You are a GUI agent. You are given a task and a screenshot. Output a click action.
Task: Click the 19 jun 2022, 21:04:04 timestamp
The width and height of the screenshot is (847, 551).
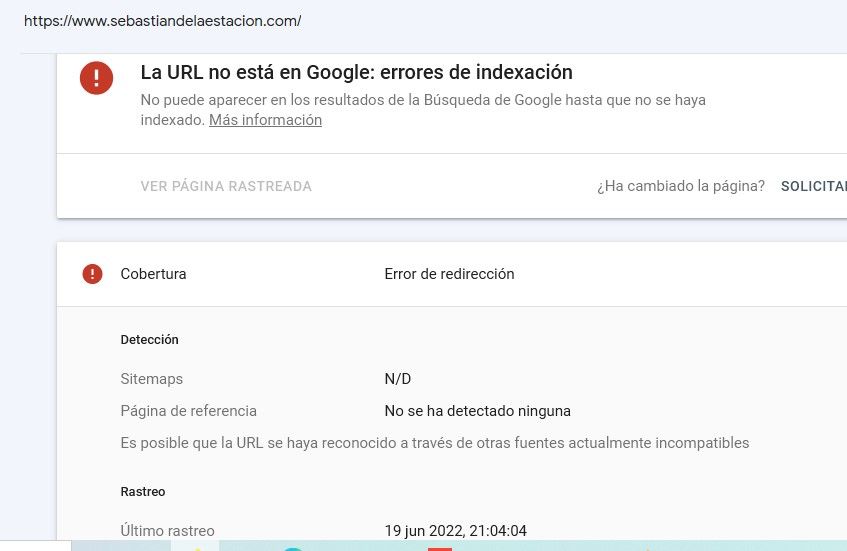(455, 531)
